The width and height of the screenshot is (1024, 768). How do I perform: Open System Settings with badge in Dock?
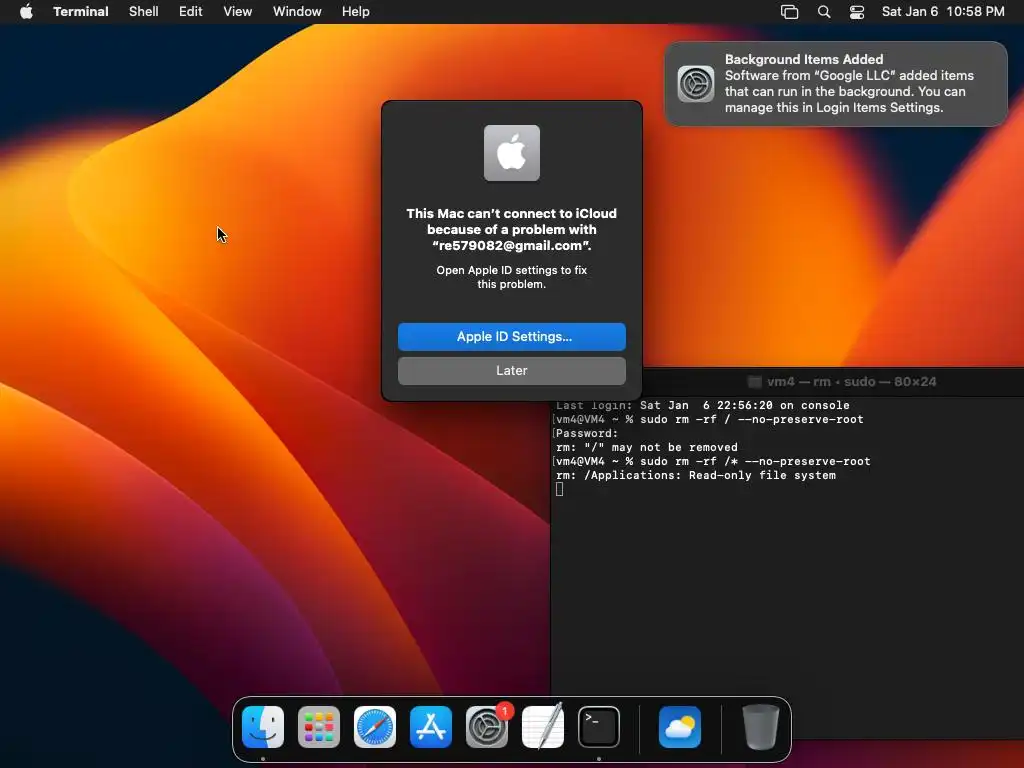point(487,726)
